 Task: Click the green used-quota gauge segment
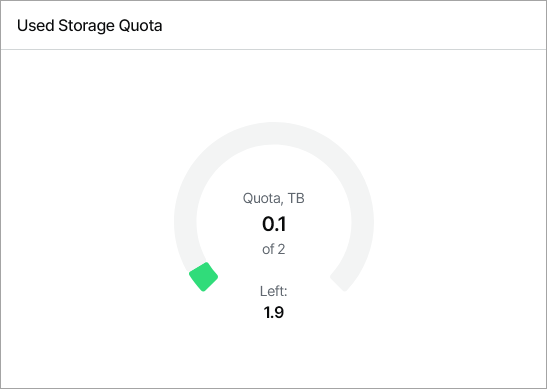tap(203, 277)
